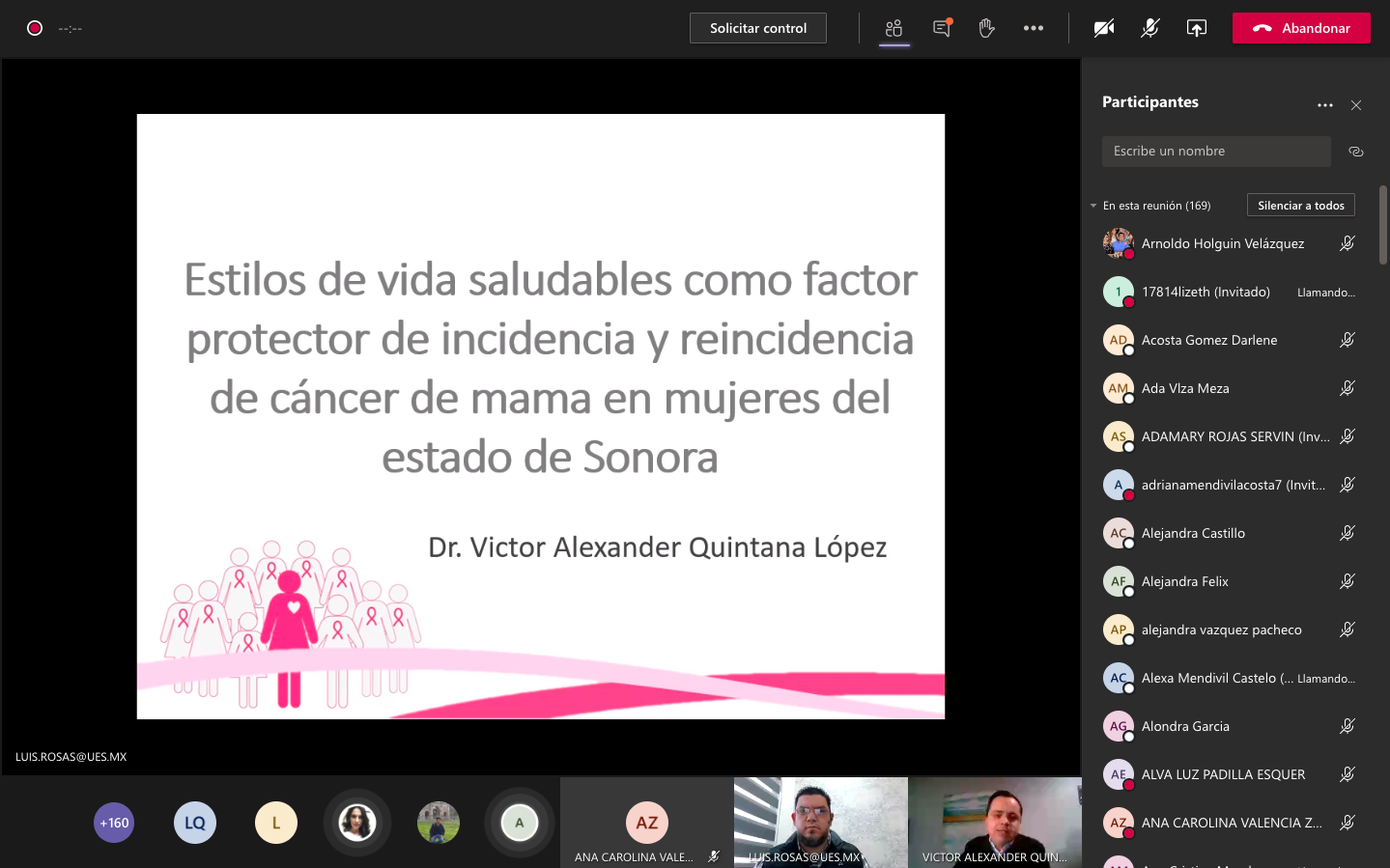Open the meeting chat
The height and width of the screenshot is (868, 1390).
coord(940,28)
